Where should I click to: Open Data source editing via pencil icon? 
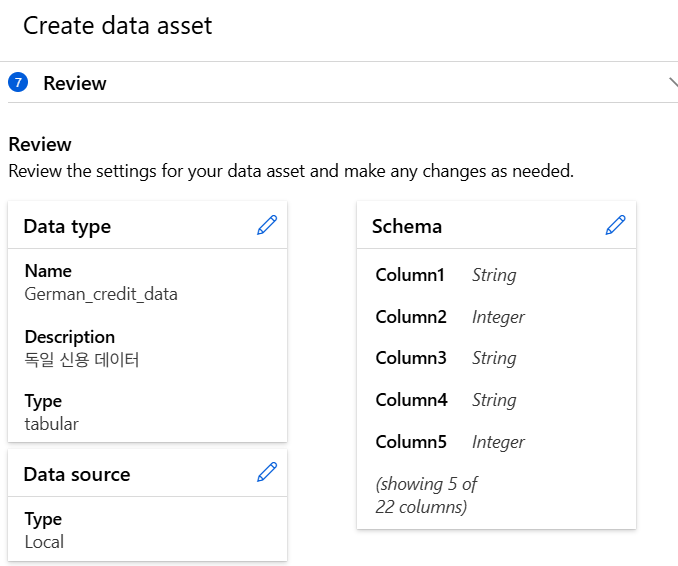pos(267,473)
